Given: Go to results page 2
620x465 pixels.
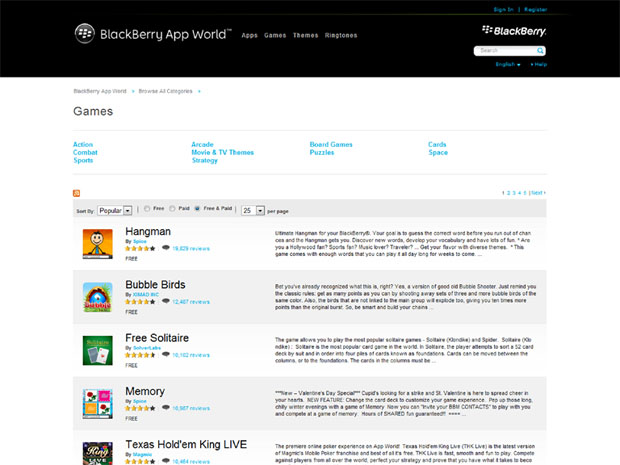Looking at the screenshot, I should pos(509,193).
